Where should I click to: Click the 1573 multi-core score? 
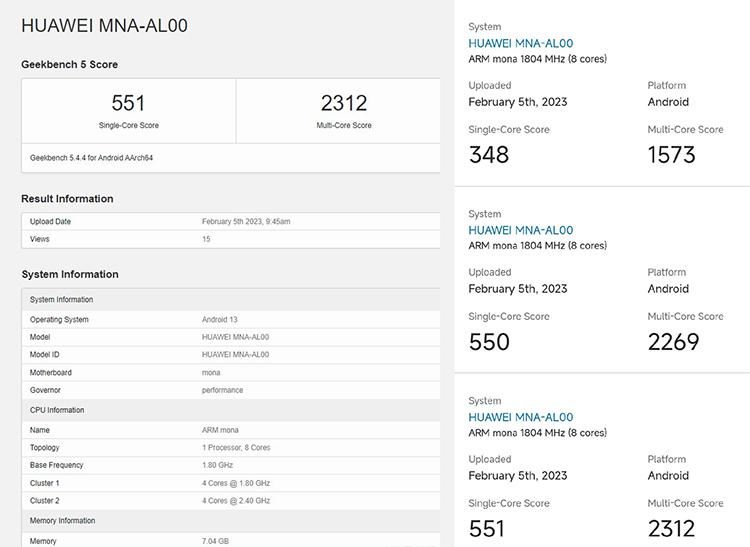coord(671,154)
